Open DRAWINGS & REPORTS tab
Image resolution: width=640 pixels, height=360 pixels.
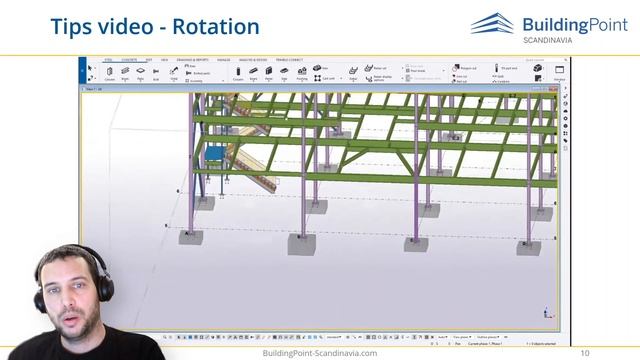click(x=192, y=60)
